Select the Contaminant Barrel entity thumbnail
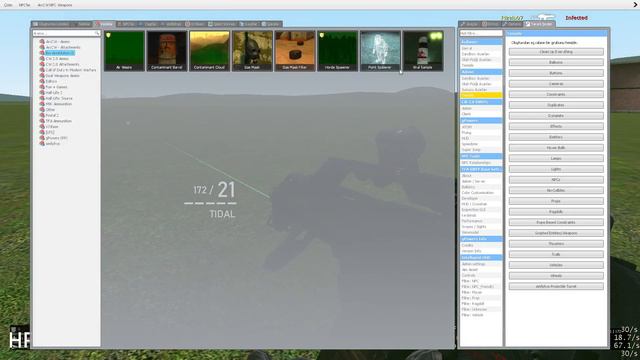Screen dimensions: 640x360 (167, 51)
